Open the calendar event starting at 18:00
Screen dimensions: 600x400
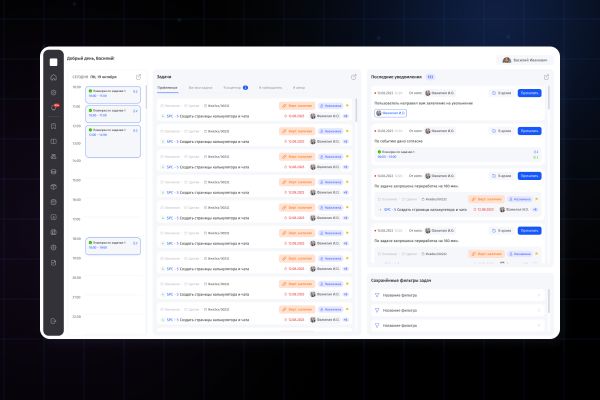[x=113, y=246]
